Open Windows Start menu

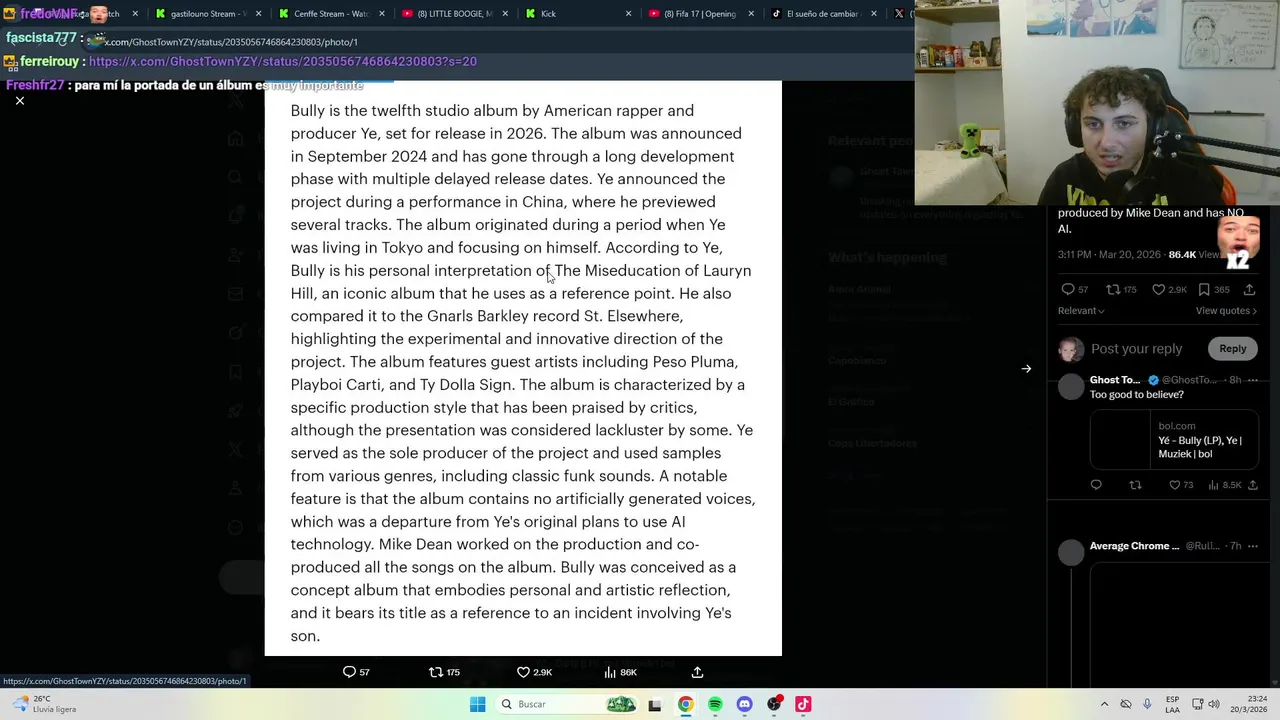pyautogui.click(x=477, y=704)
